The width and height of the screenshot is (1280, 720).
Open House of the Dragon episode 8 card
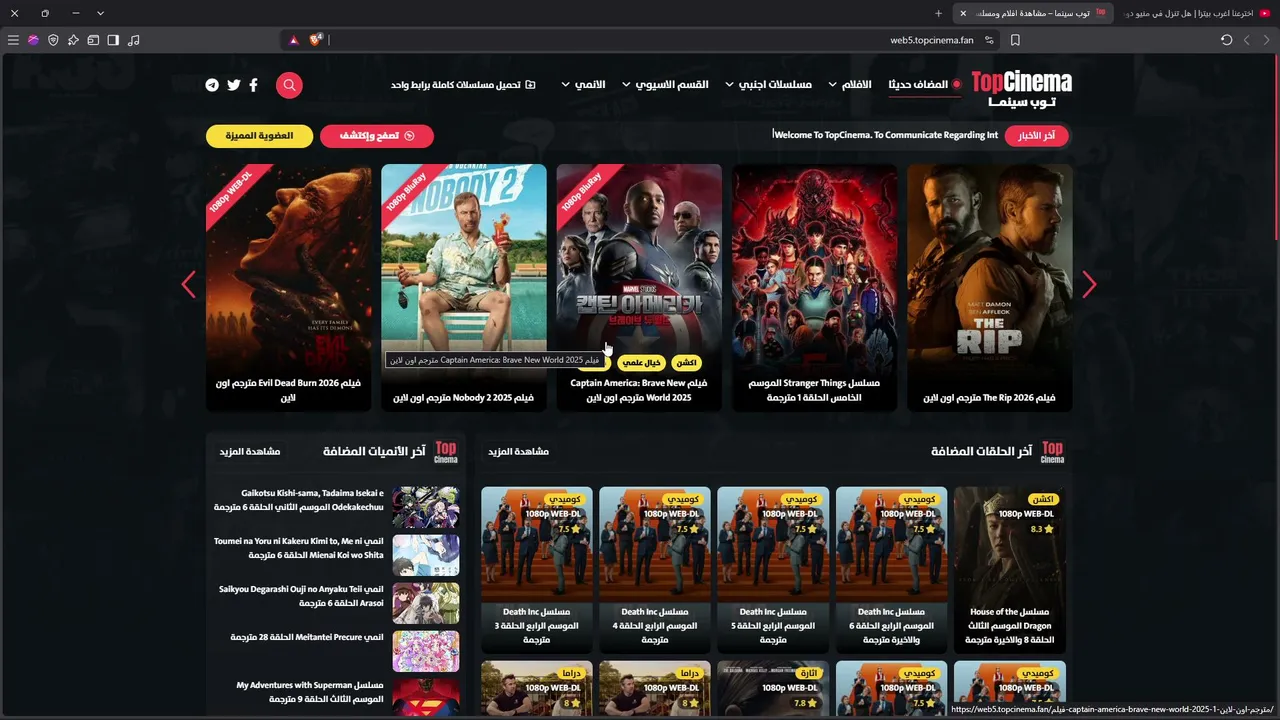click(1009, 569)
